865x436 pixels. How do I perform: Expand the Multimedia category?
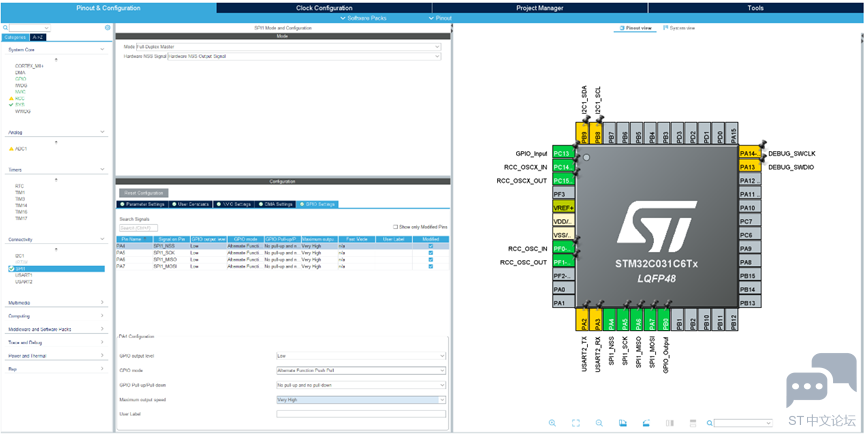point(102,302)
